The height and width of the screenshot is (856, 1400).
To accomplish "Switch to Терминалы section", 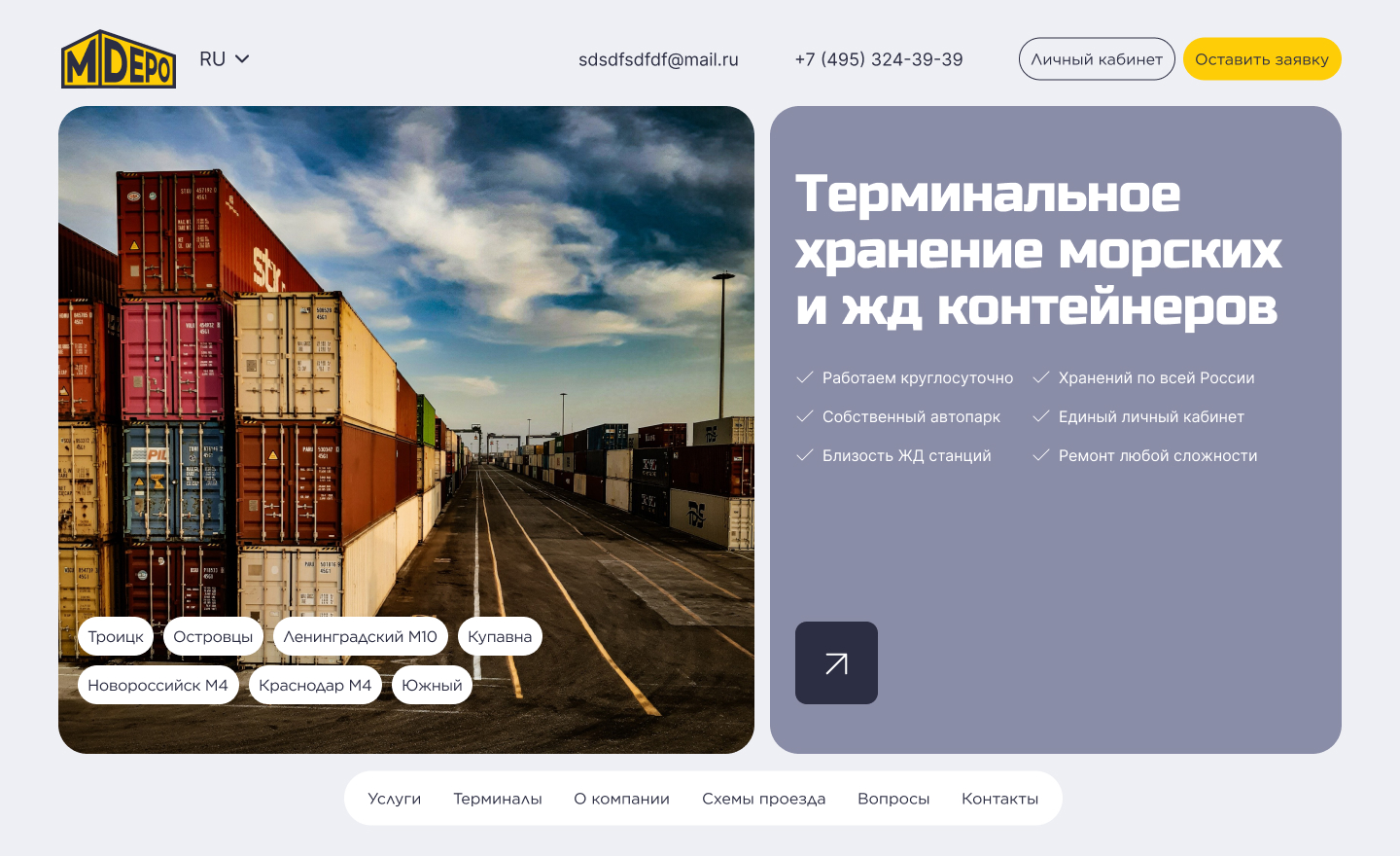I will [497, 798].
